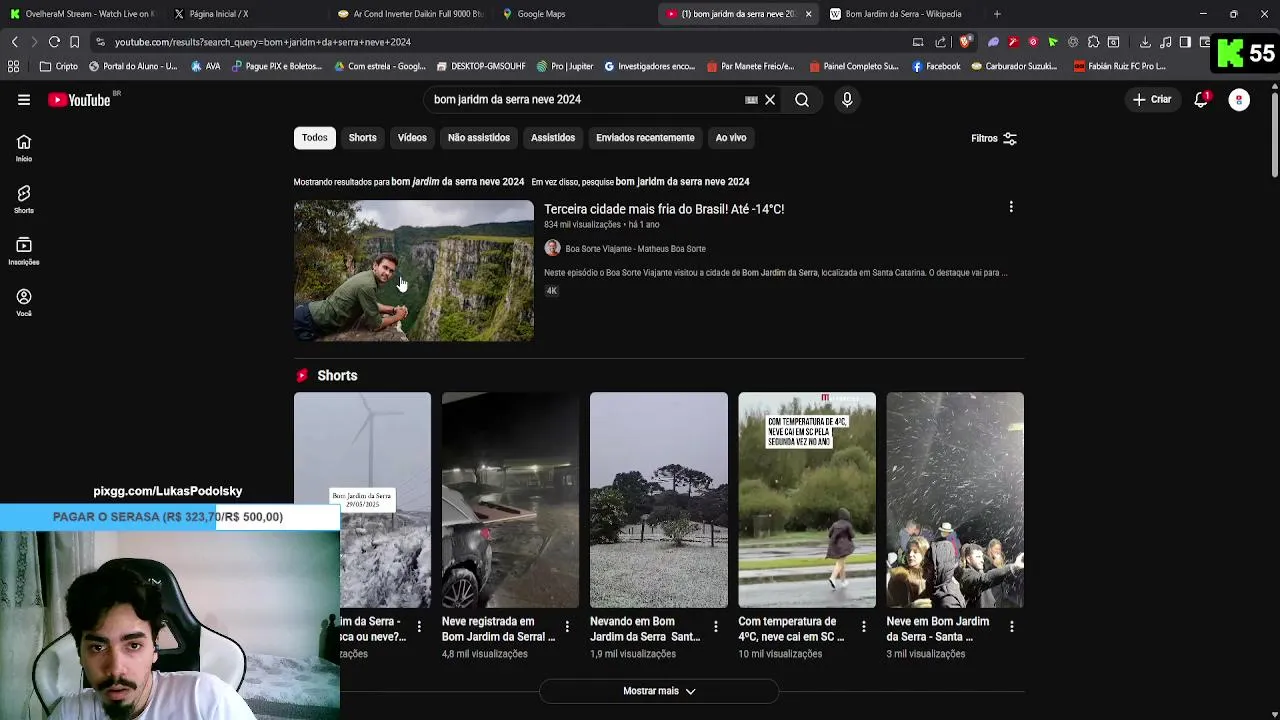The height and width of the screenshot is (720, 1280).
Task: Open more options for Neve registrada short
Action: click(567, 627)
